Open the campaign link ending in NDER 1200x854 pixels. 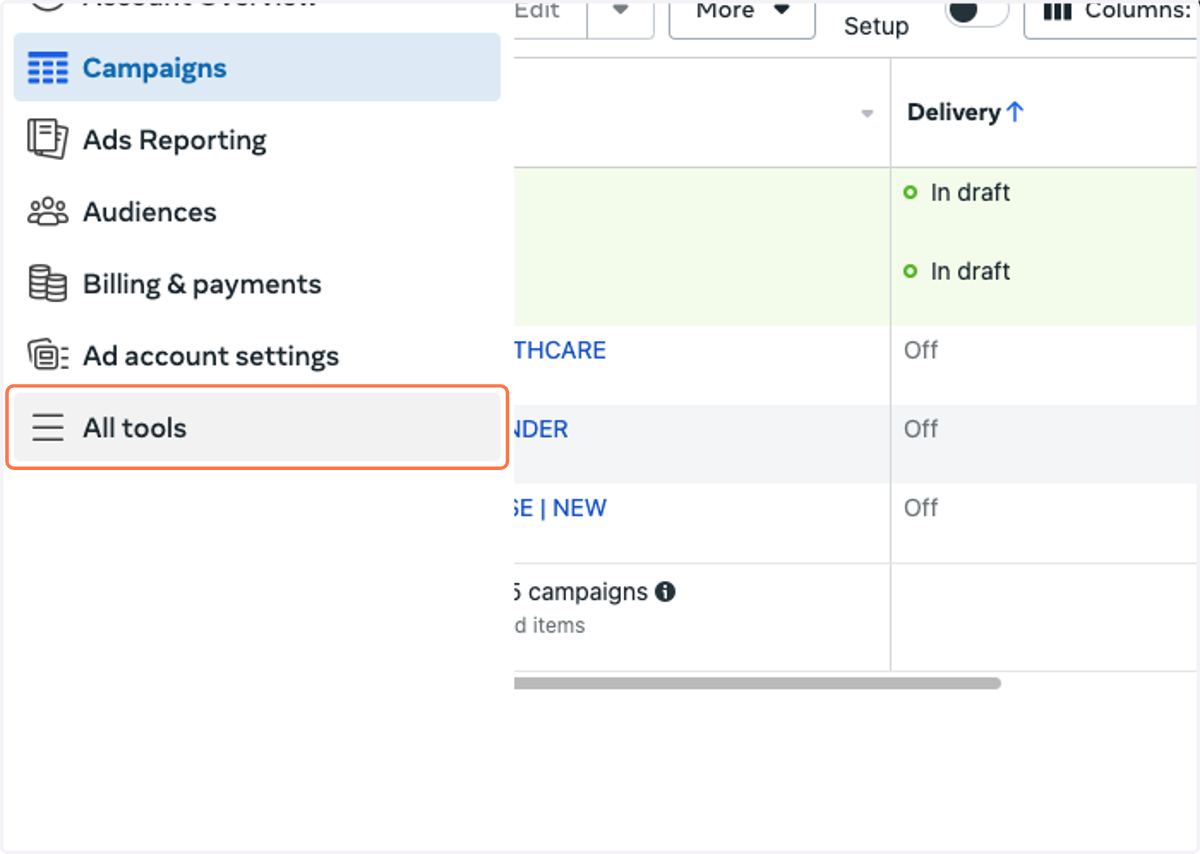click(541, 430)
